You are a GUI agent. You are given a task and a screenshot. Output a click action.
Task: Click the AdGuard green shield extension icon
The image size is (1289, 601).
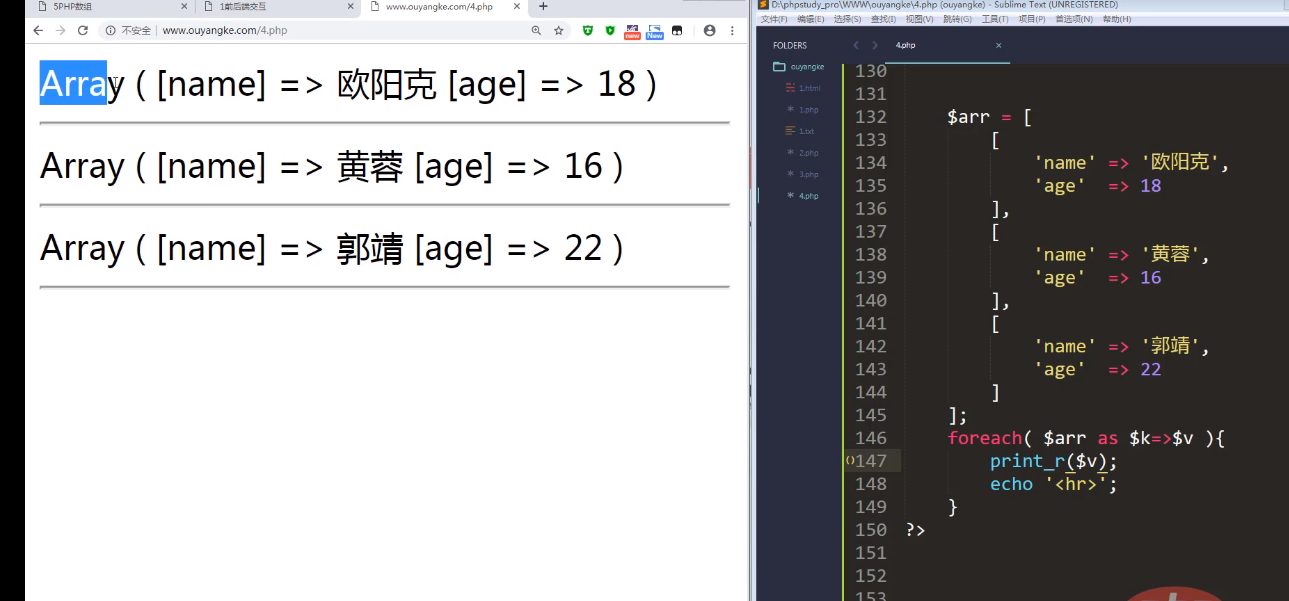[x=609, y=30]
